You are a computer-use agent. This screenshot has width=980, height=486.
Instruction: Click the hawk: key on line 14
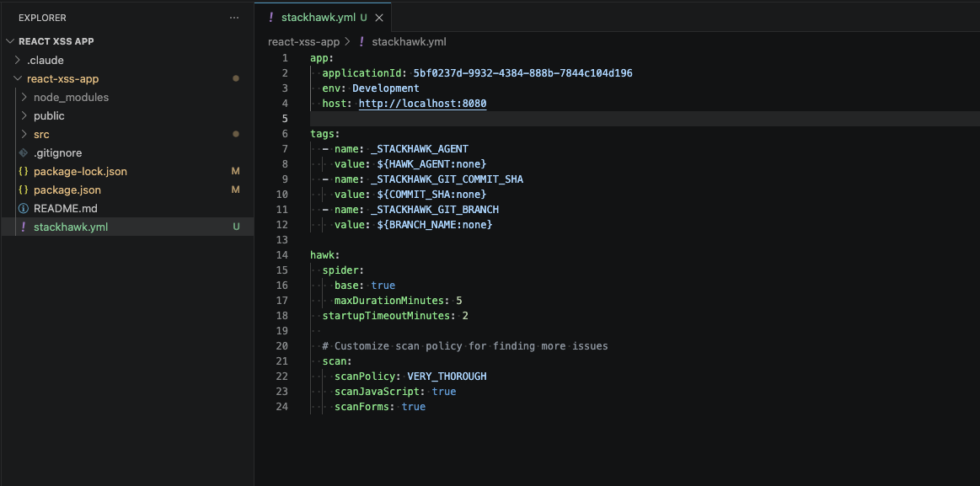325,255
